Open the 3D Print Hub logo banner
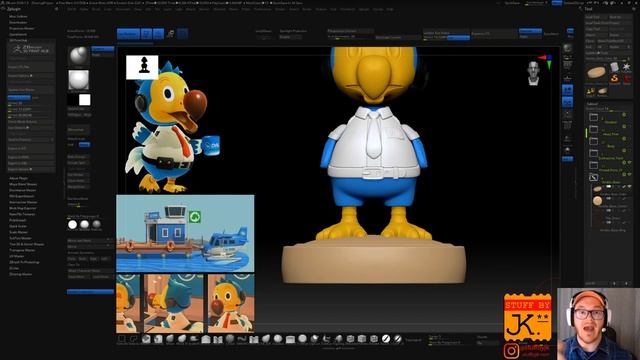 [31, 50]
